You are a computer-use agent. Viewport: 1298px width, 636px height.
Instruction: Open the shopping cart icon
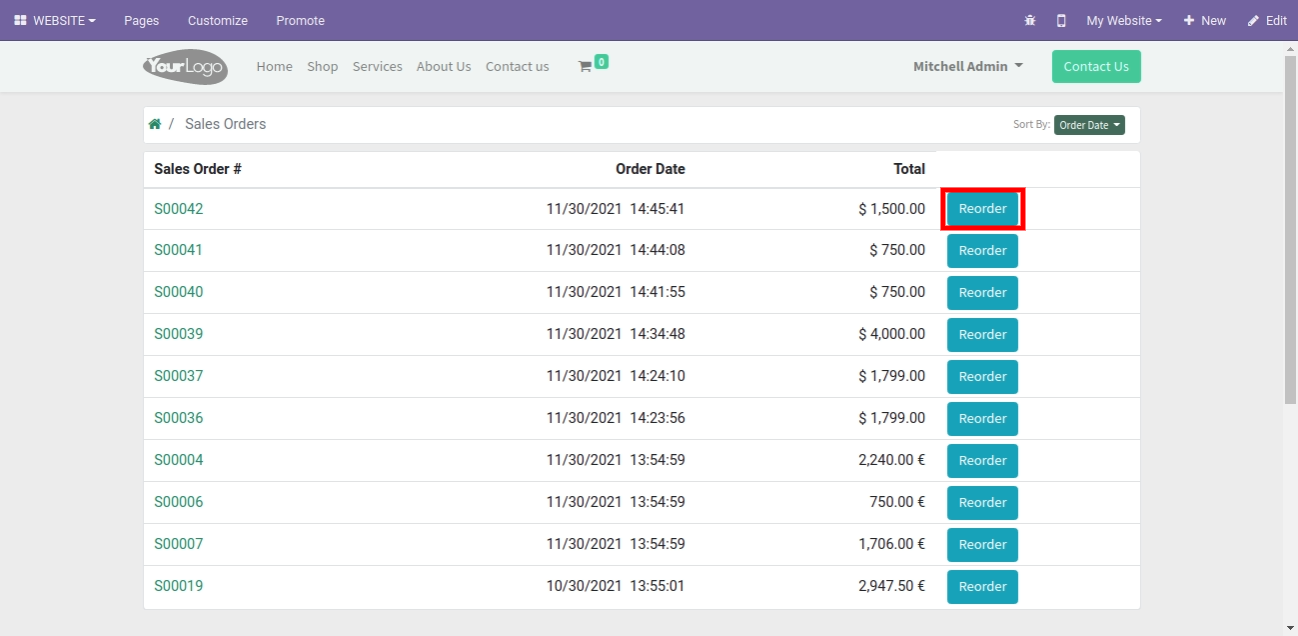click(x=586, y=66)
